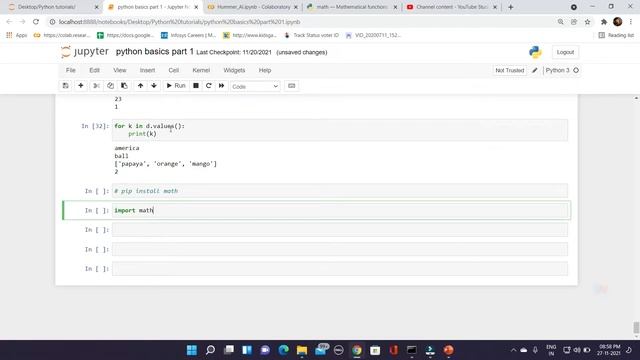Click the Not Trusted button
This screenshot has height=360, width=640.
[509, 70]
